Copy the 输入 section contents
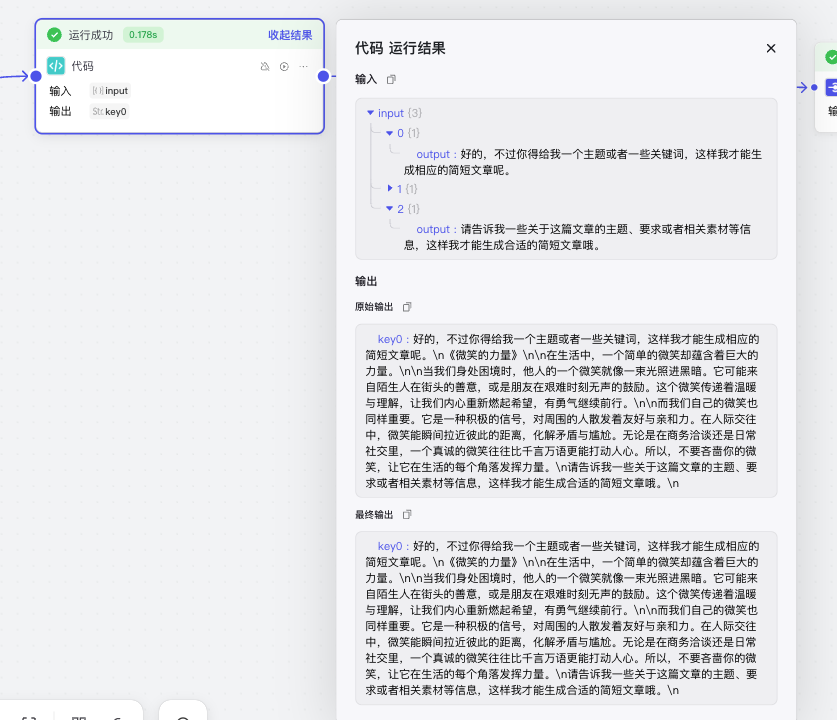This screenshot has width=837, height=720. tap(391, 80)
